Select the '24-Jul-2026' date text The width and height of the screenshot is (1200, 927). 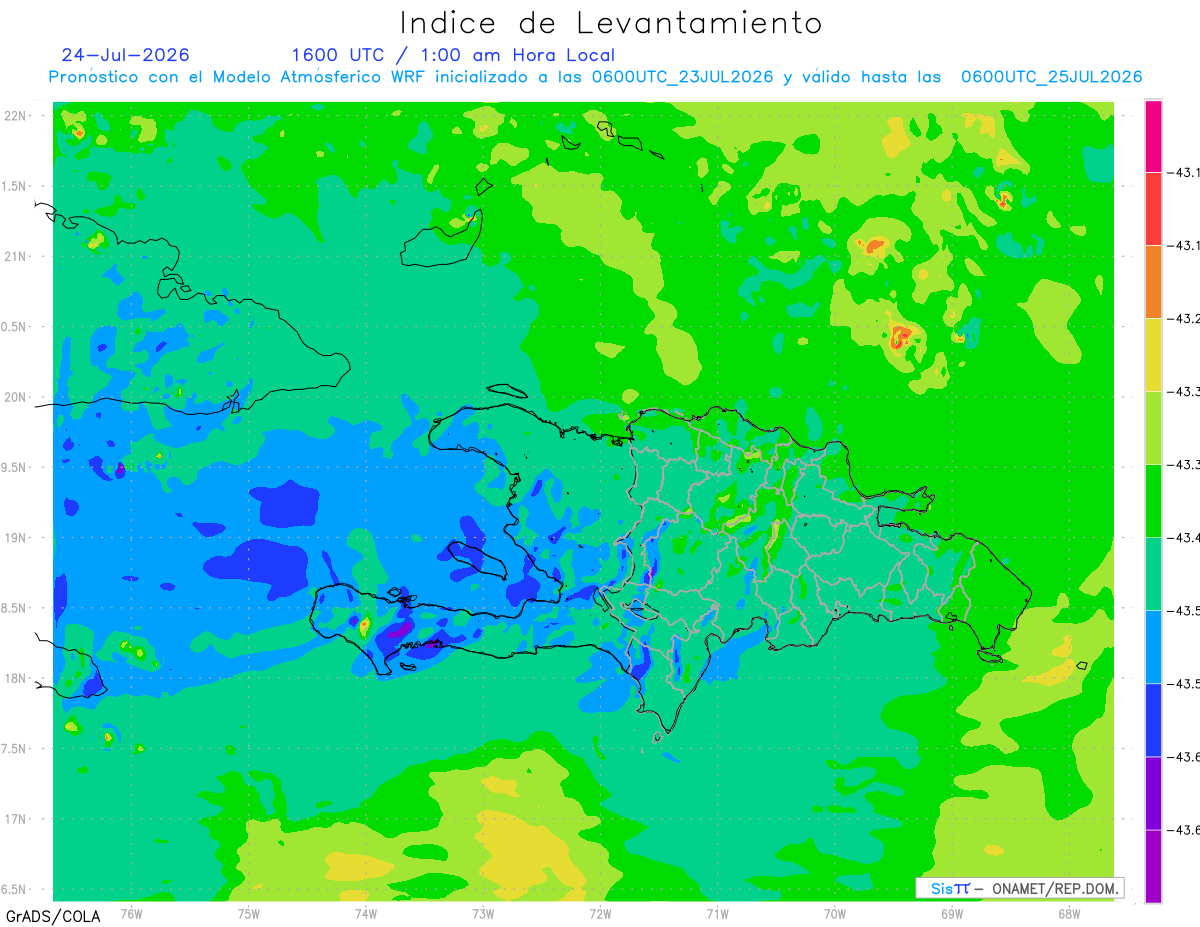125,55
